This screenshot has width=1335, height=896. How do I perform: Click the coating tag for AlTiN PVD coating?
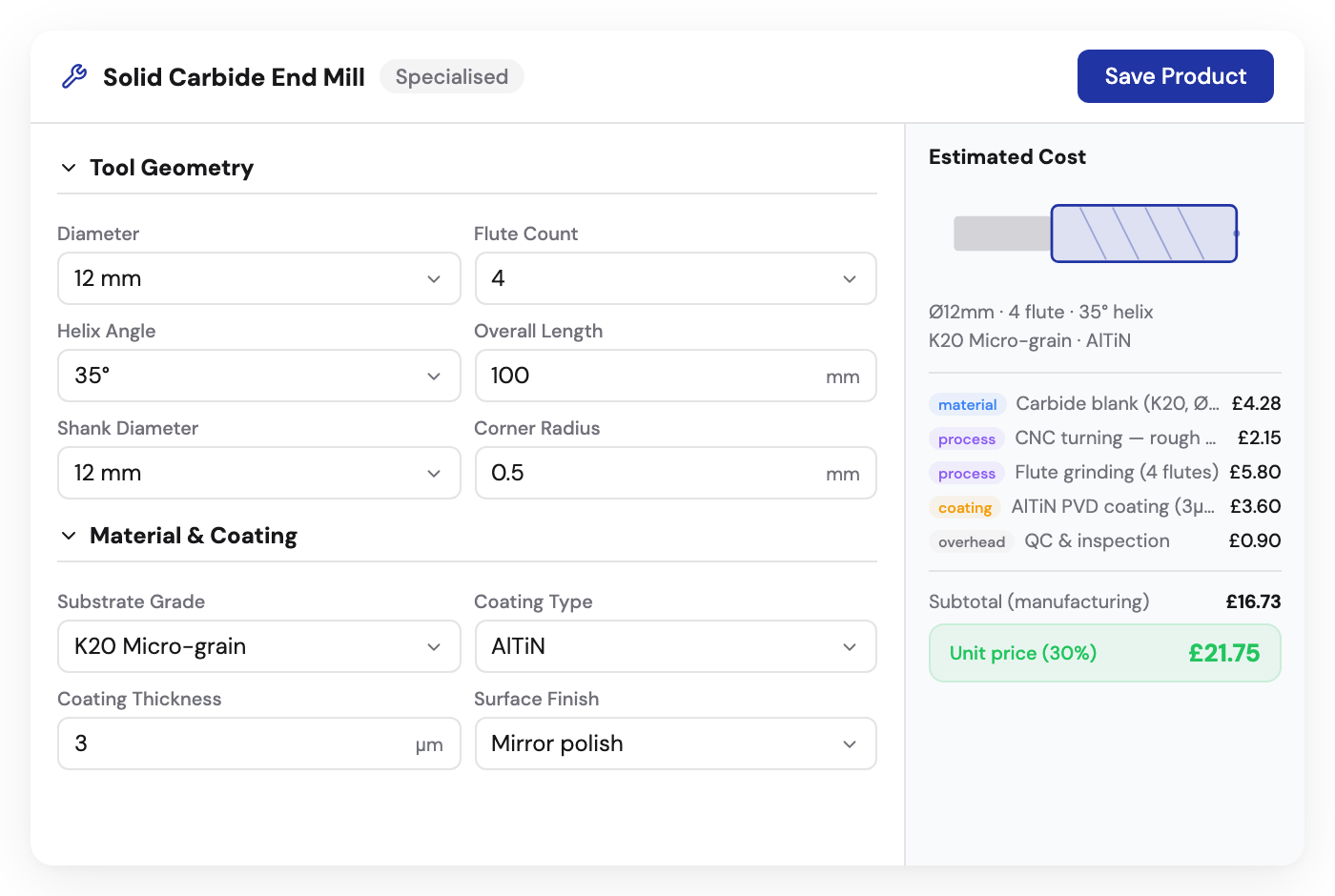[964, 507]
